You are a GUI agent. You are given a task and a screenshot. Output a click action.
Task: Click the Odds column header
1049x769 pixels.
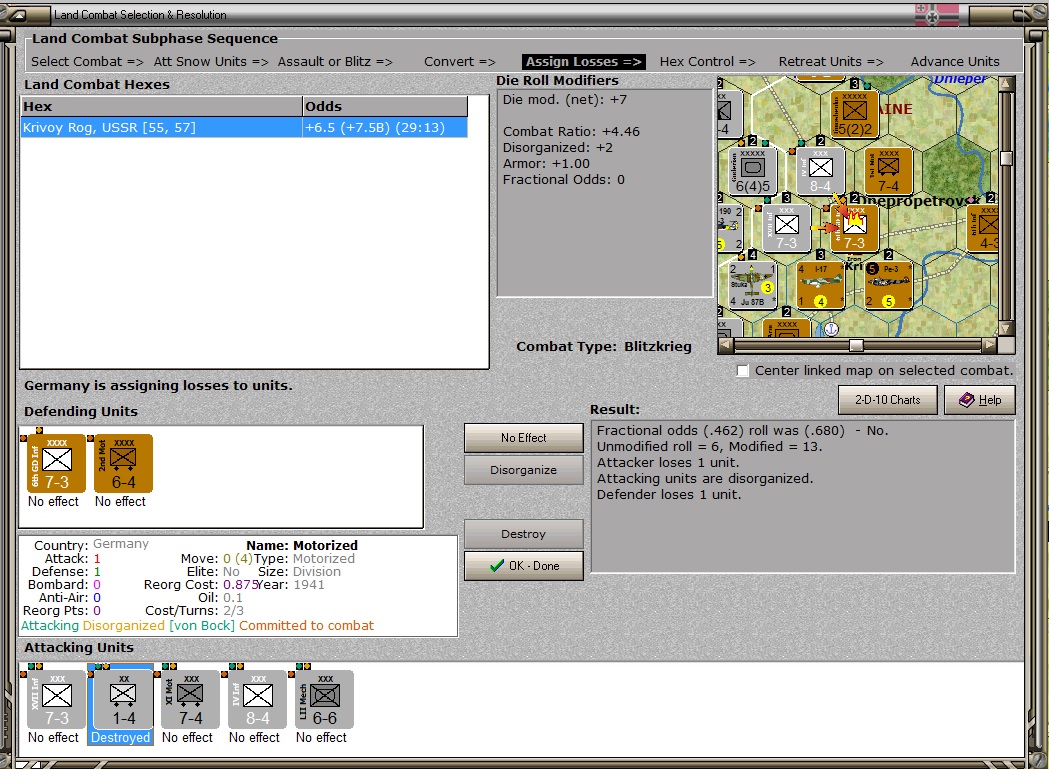(385, 106)
